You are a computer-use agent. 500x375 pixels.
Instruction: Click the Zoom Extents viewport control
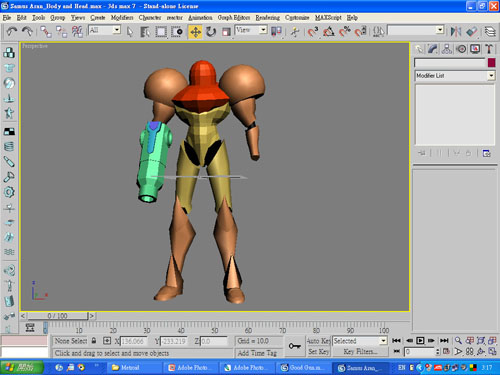point(480,340)
